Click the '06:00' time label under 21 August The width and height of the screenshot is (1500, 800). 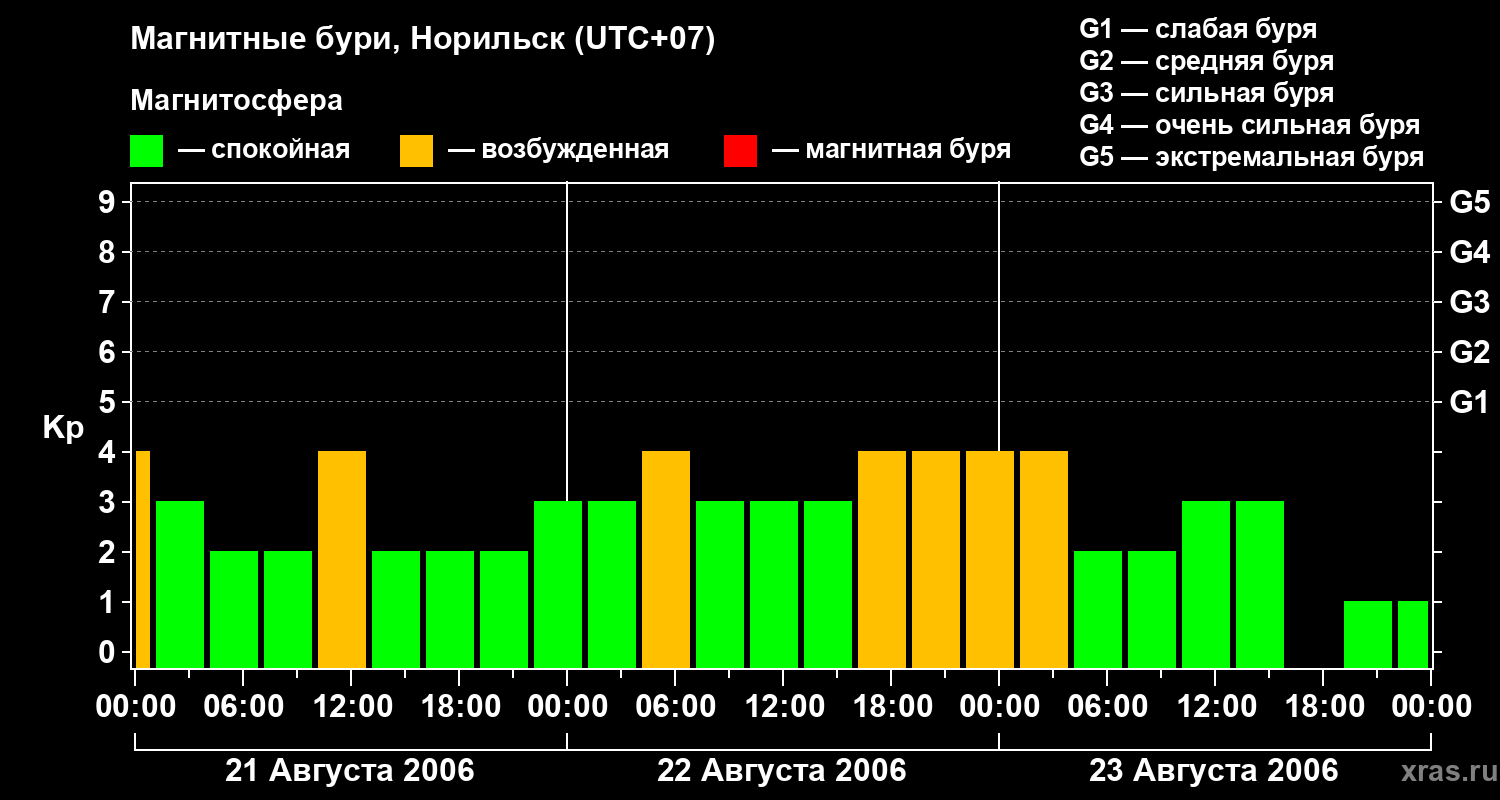(x=243, y=707)
